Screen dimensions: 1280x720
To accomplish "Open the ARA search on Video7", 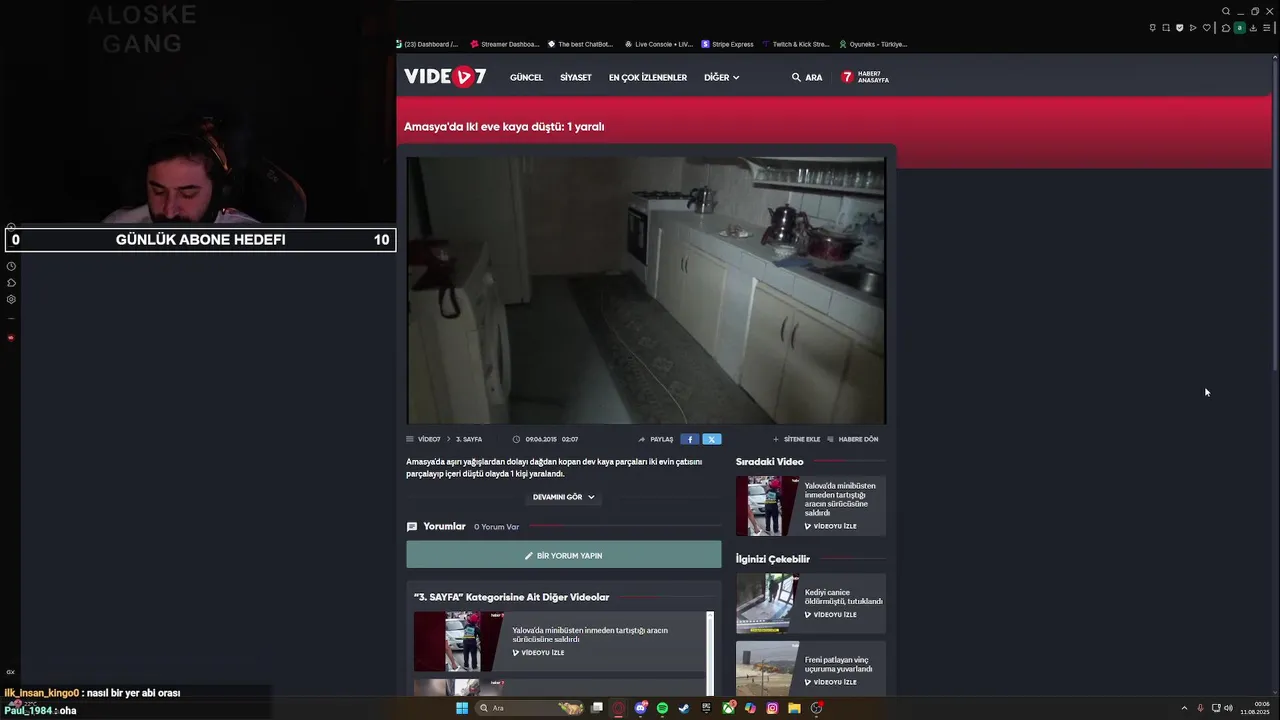I will [807, 77].
